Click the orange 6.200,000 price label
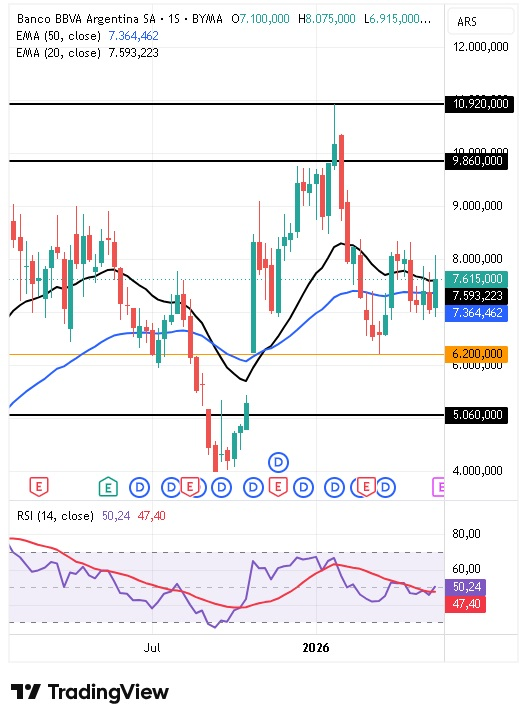 tap(476, 354)
